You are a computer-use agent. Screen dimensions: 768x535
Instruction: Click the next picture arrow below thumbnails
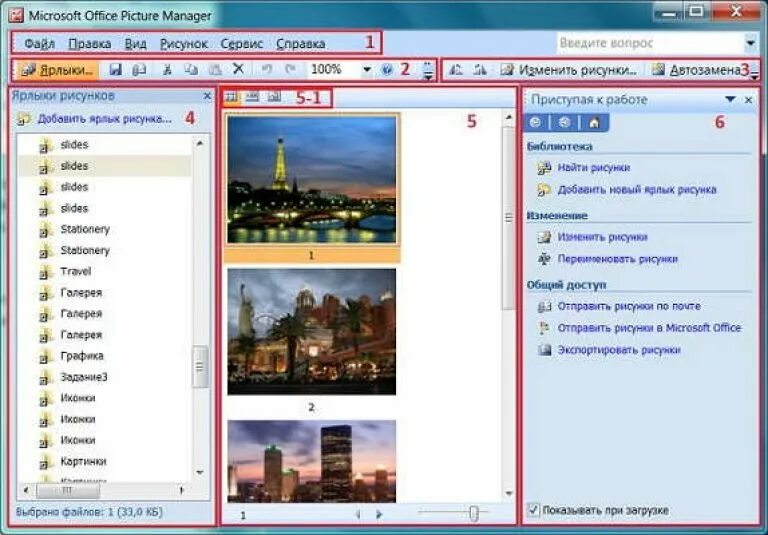pyautogui.click(x=379, y=514)
